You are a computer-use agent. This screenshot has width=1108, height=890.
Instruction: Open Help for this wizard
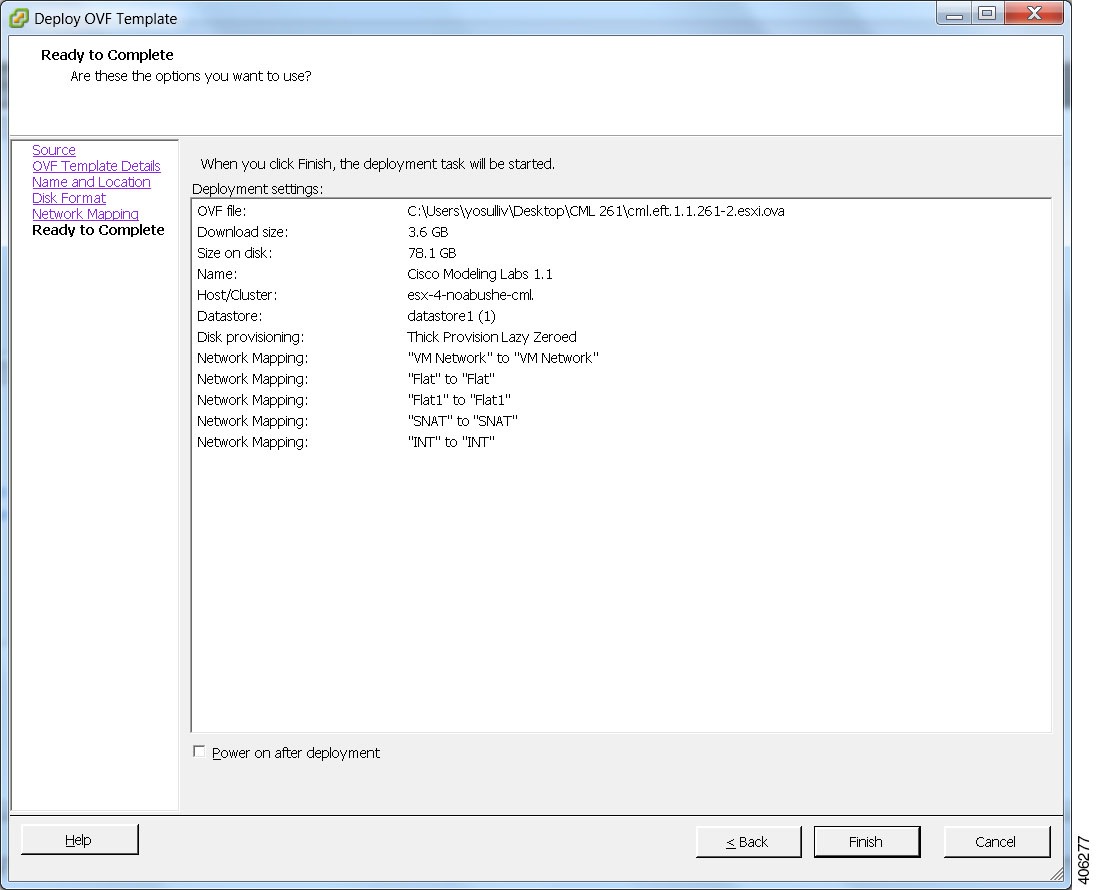pos(79,839)
